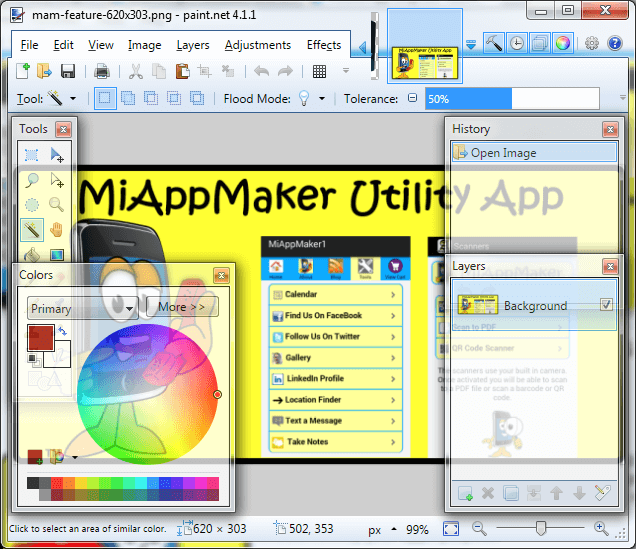
Task: Open the Adjustments menu
Action: [258, 45]
